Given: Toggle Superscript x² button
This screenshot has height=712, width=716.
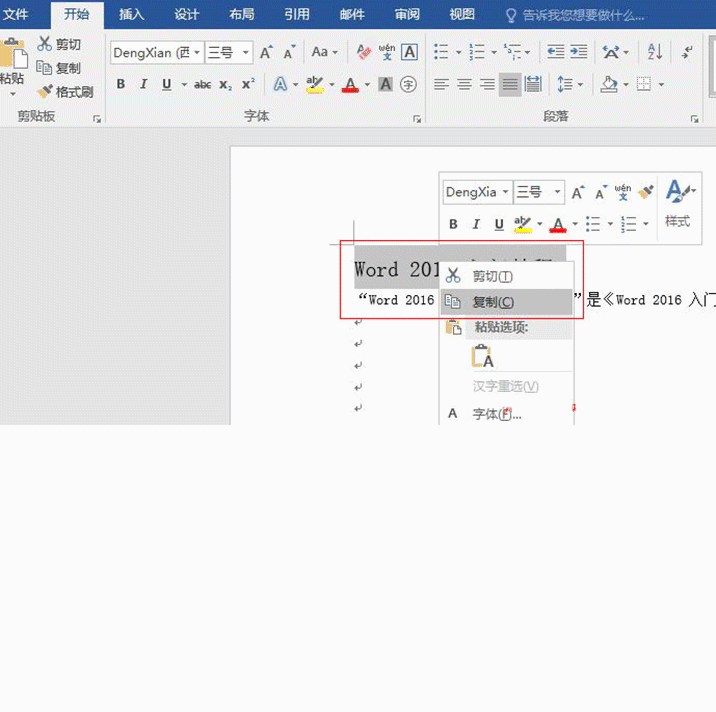Looking at the screenshot, I should pos(248,84).
